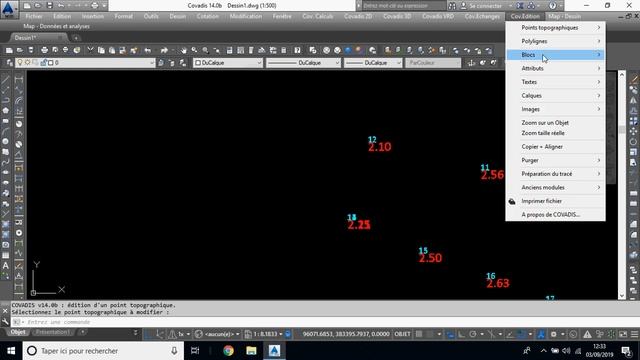Select Textes in the Cov.Edition menu
The width and height of the screenshot is (640, 360).
(x=556, y=82)
